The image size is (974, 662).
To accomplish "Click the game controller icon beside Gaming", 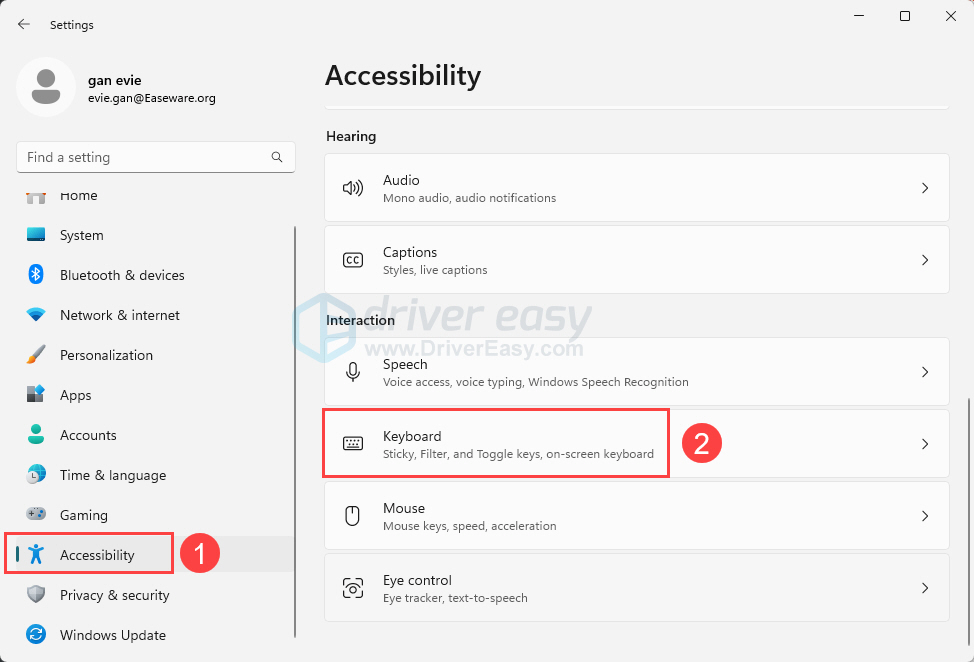I will click(x=35, y=515).
